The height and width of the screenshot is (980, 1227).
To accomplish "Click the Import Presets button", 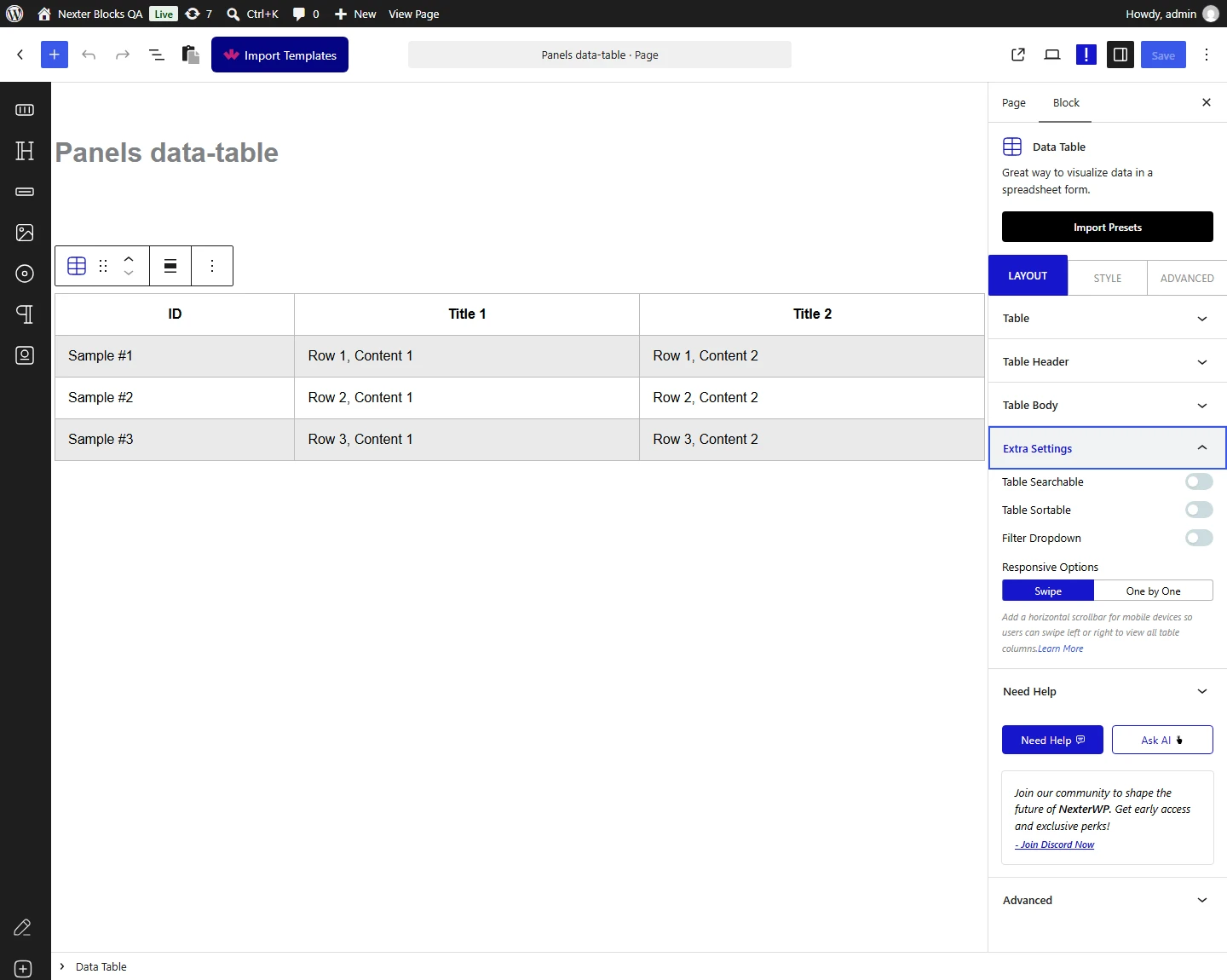I will (1108, 228).
